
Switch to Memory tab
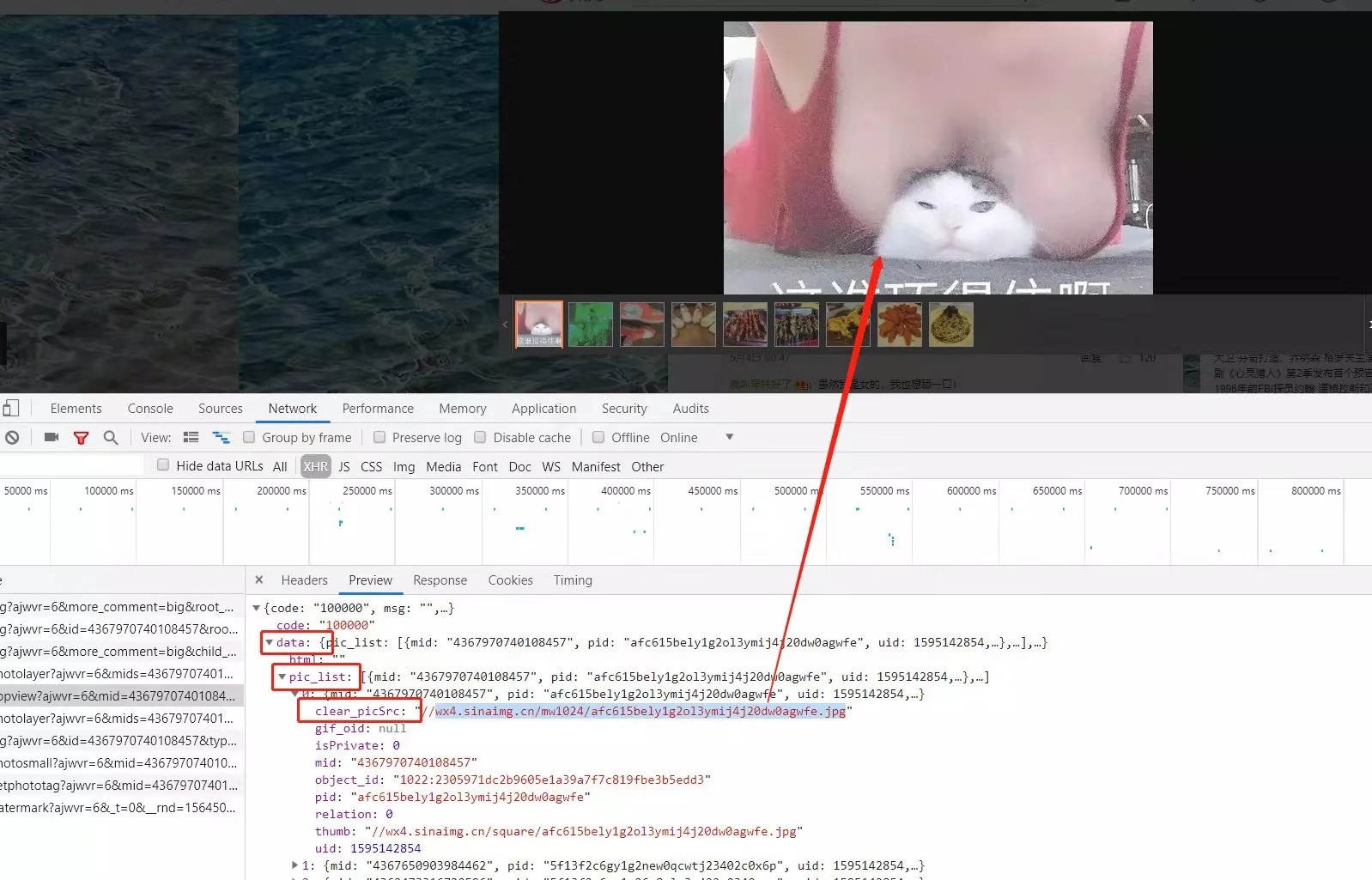pos(463,409)
